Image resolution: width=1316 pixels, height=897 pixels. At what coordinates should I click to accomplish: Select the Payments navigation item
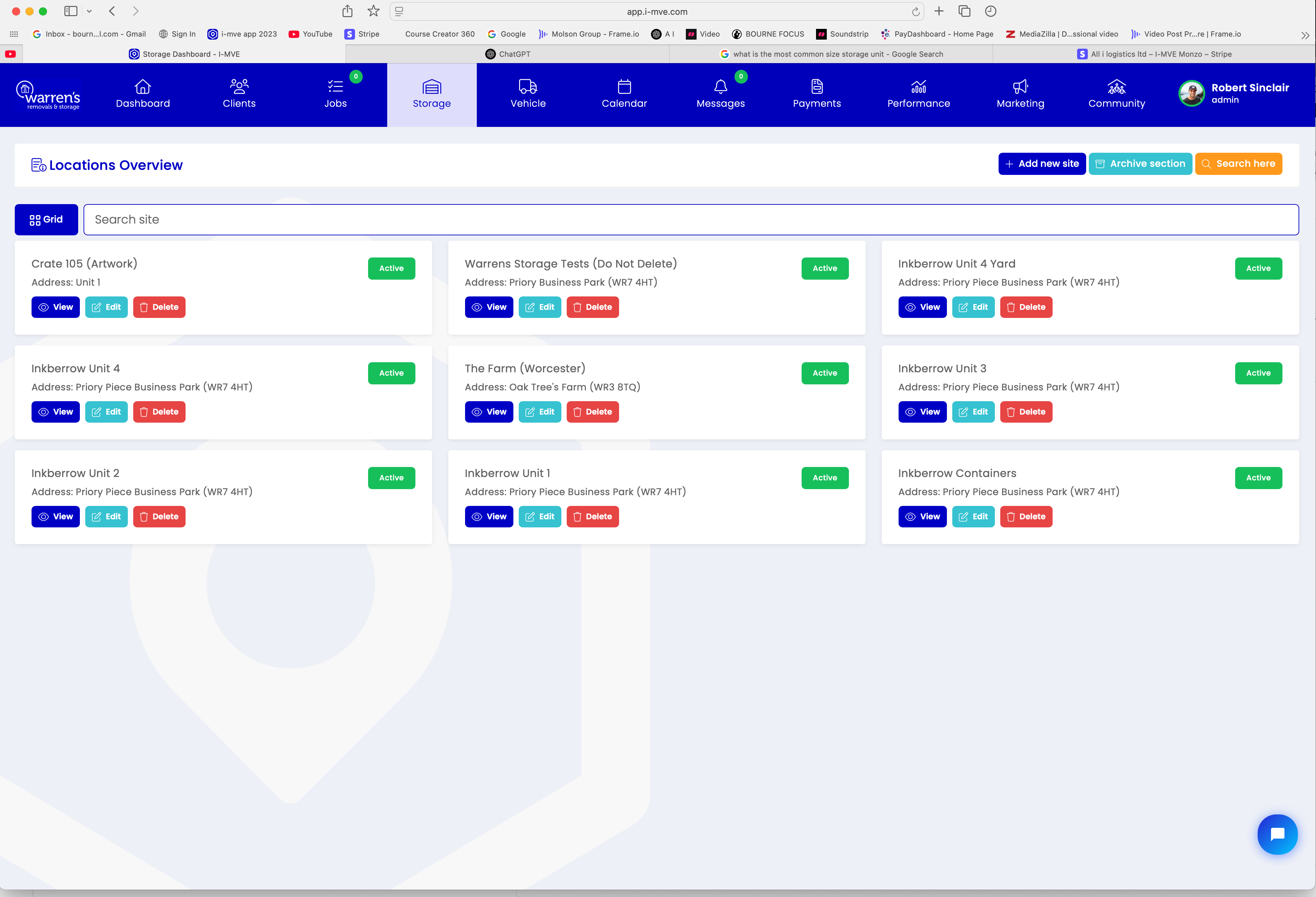click(x=817, y=94)
